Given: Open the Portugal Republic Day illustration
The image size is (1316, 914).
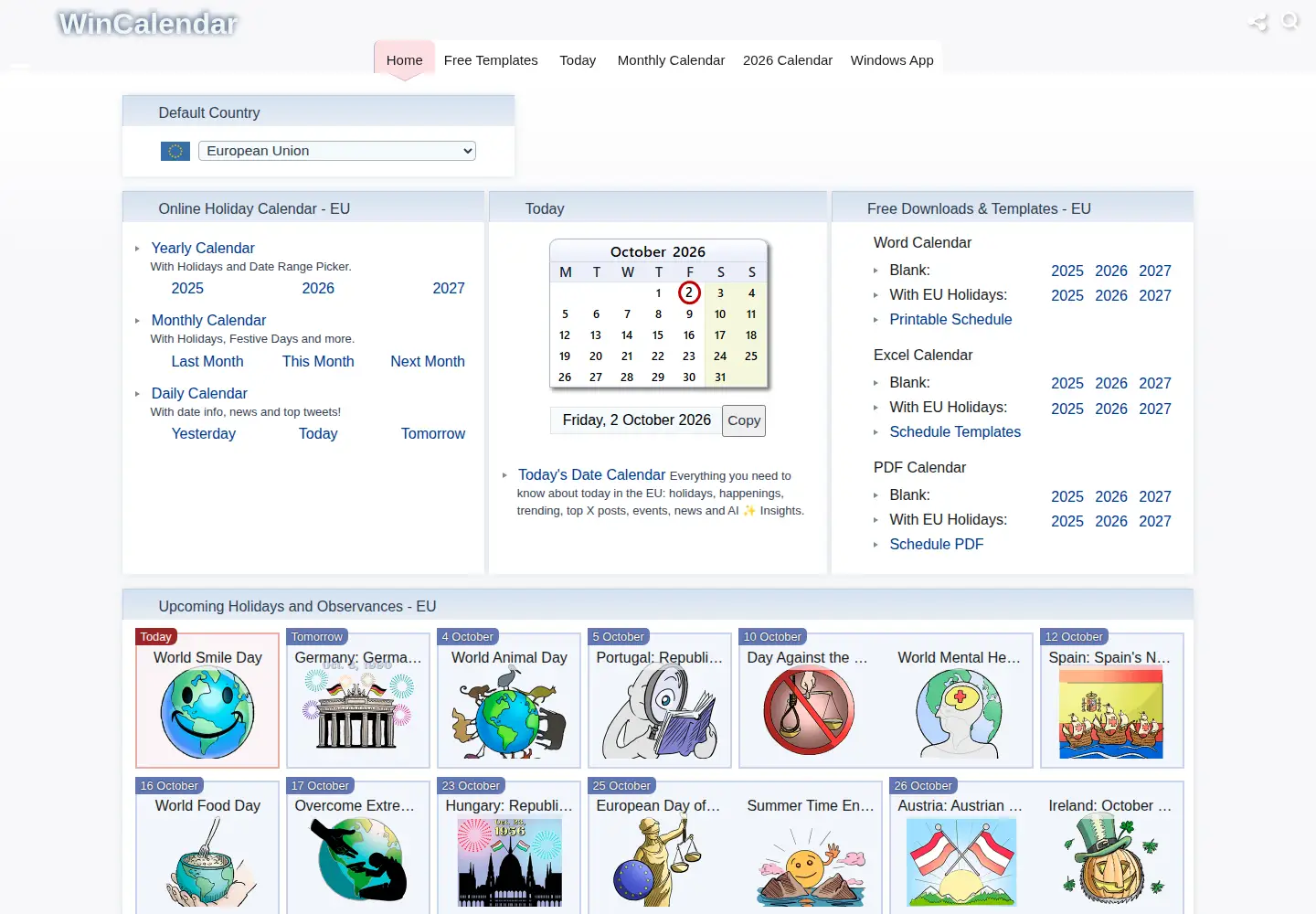Looking at the screenshot, I should (660, 713).
